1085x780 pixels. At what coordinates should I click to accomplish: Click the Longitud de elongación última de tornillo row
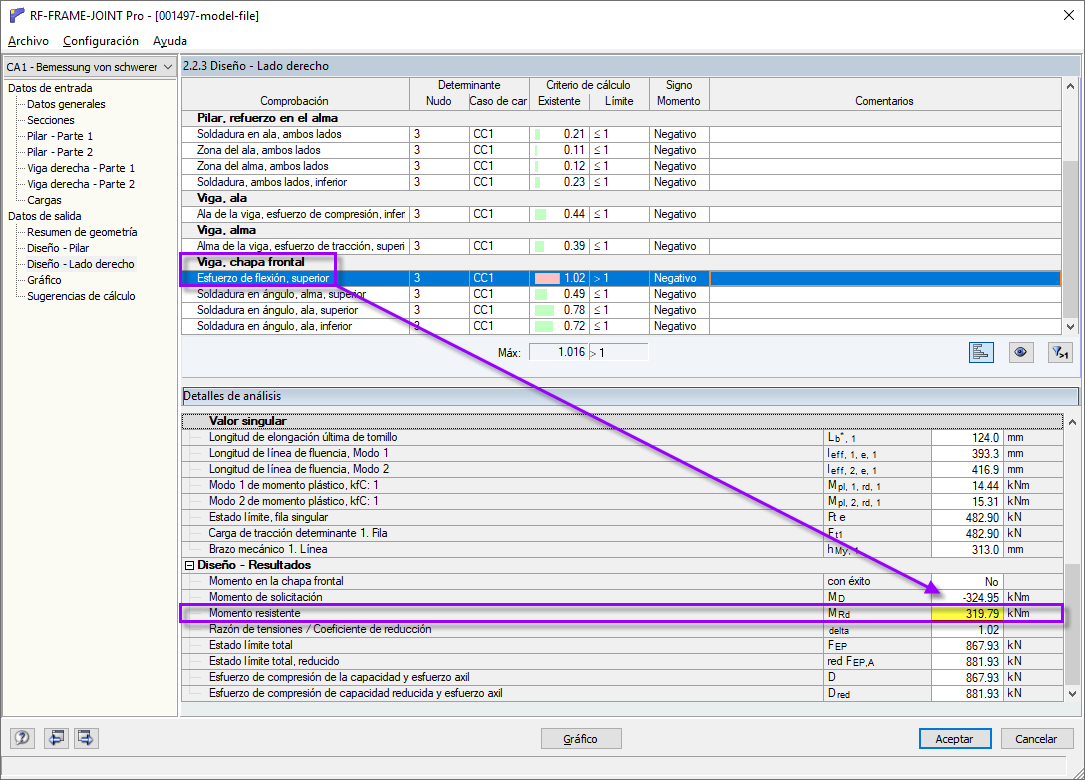tap(622, 437)
